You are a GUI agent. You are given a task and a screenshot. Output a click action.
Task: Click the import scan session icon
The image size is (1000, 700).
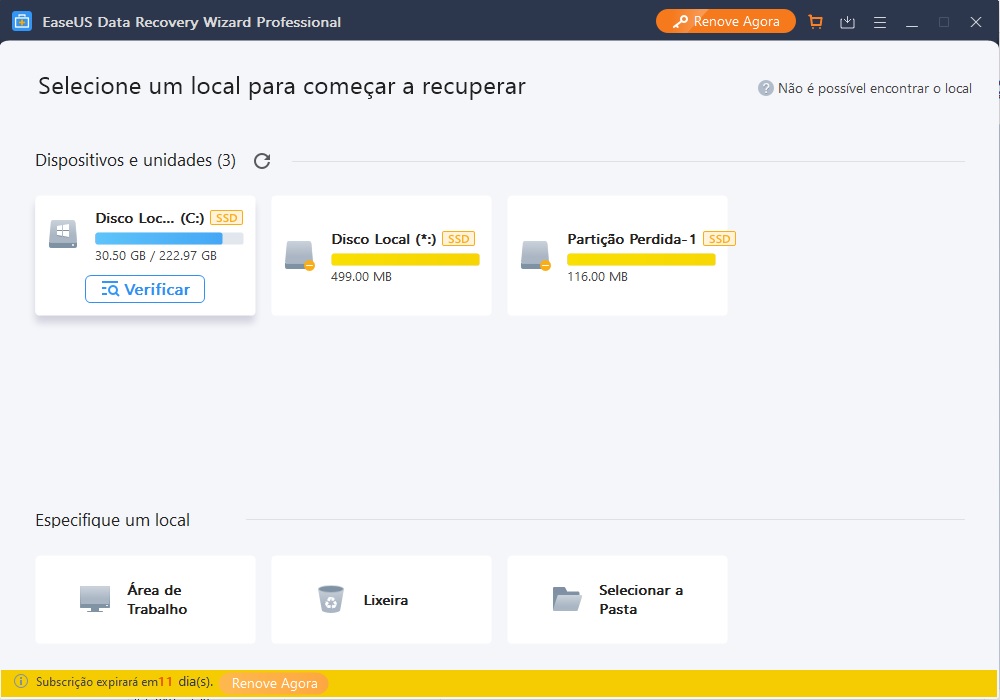[x=847, y=22]
